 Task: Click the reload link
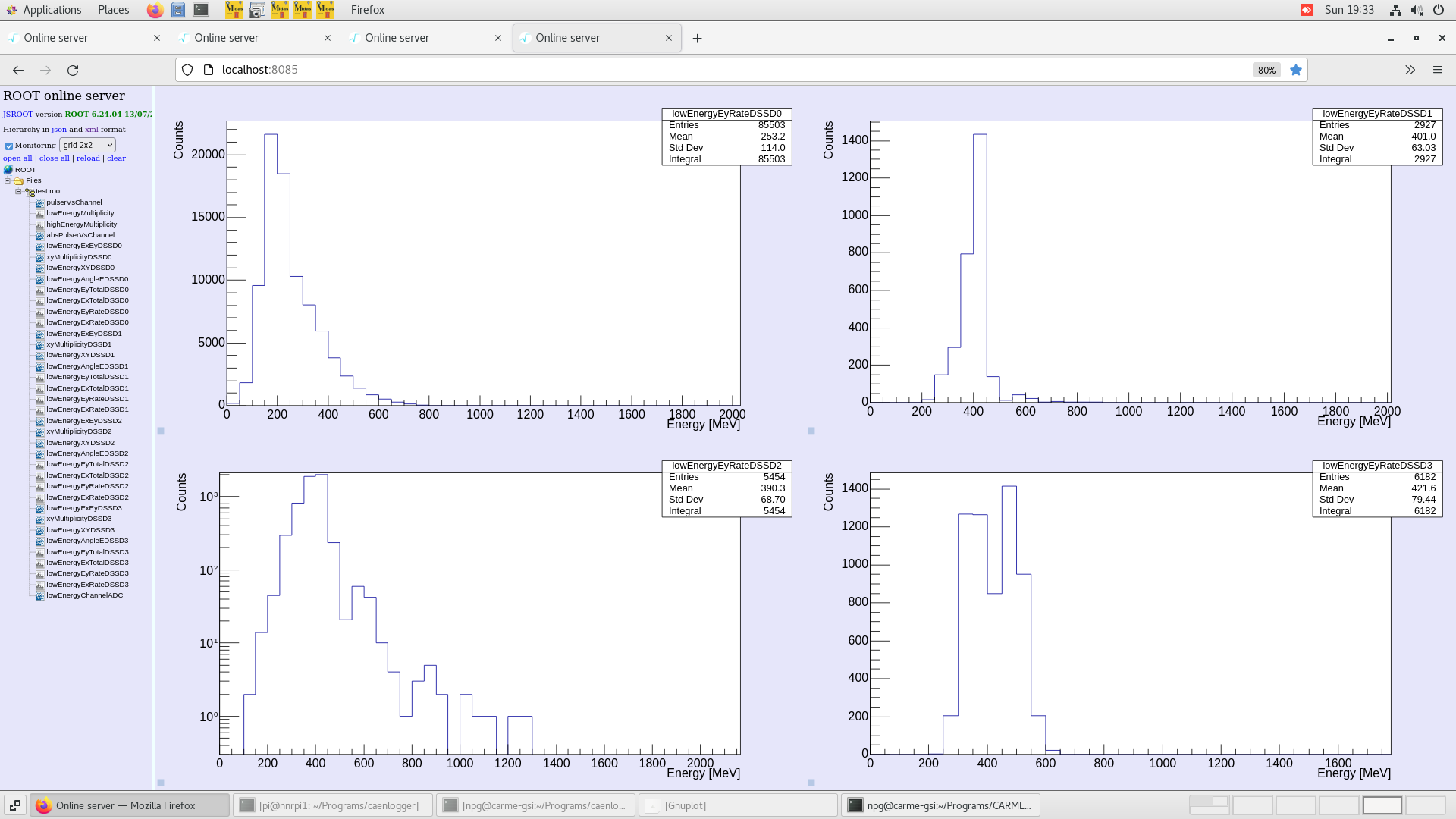(x=88, y=158)
